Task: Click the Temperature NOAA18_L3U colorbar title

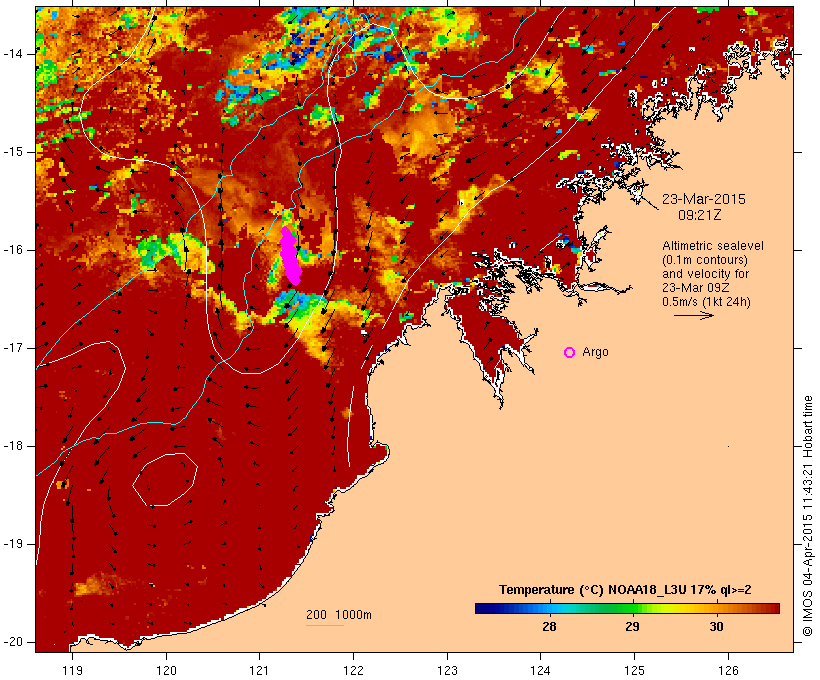Action: (x=625, y=590)
